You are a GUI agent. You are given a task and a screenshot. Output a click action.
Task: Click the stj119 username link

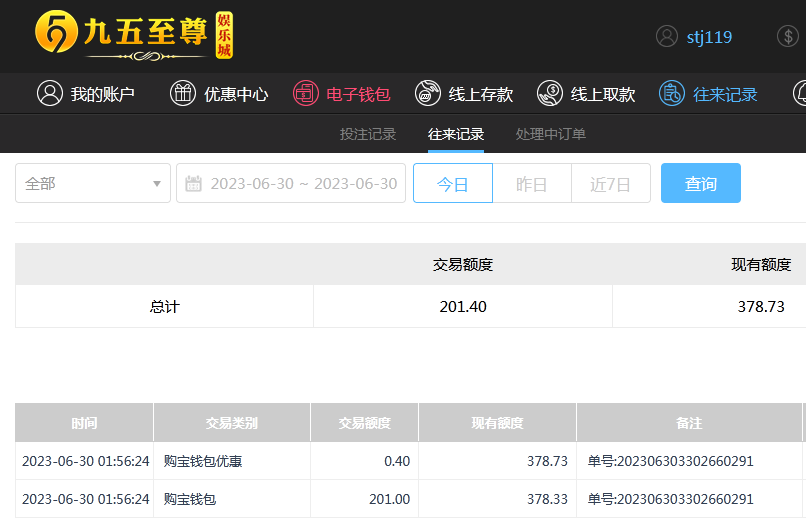(709, 37)
